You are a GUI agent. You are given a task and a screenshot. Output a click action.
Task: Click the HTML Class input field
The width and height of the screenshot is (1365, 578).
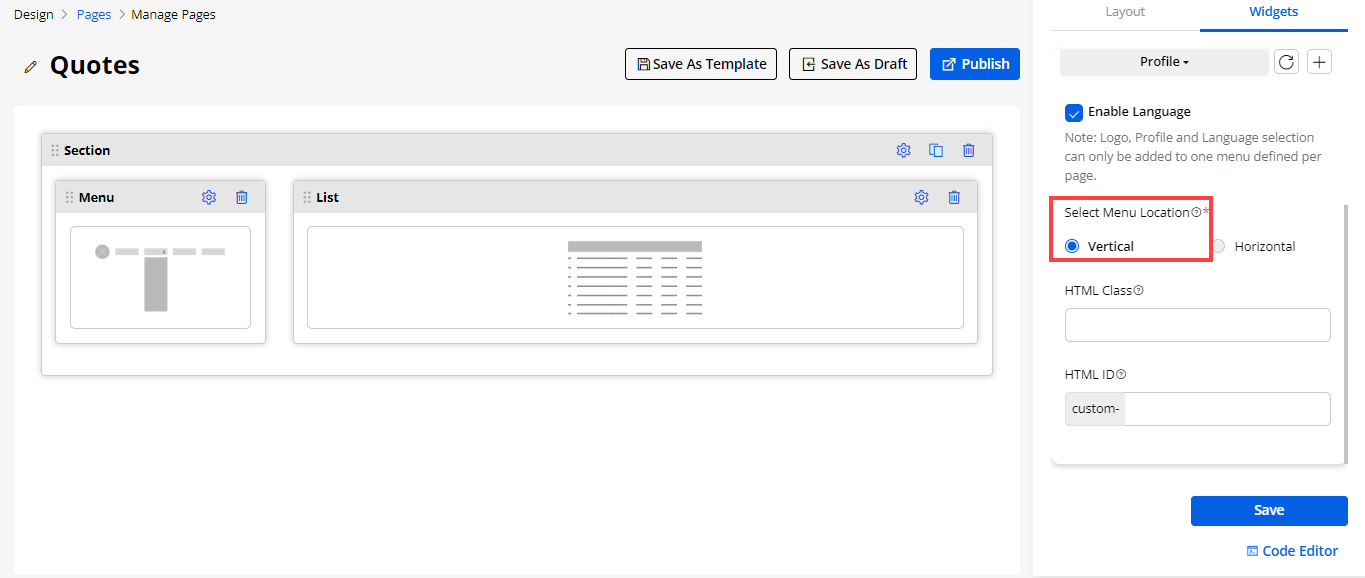click(1197, 325)
